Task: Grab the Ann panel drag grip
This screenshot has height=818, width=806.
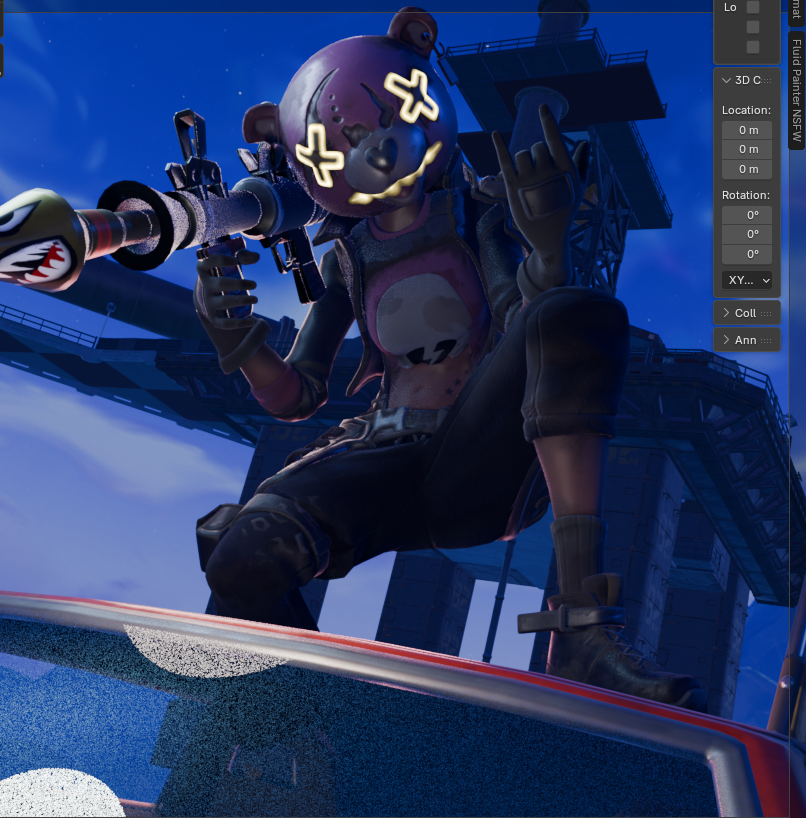Action: coord(766,341)
